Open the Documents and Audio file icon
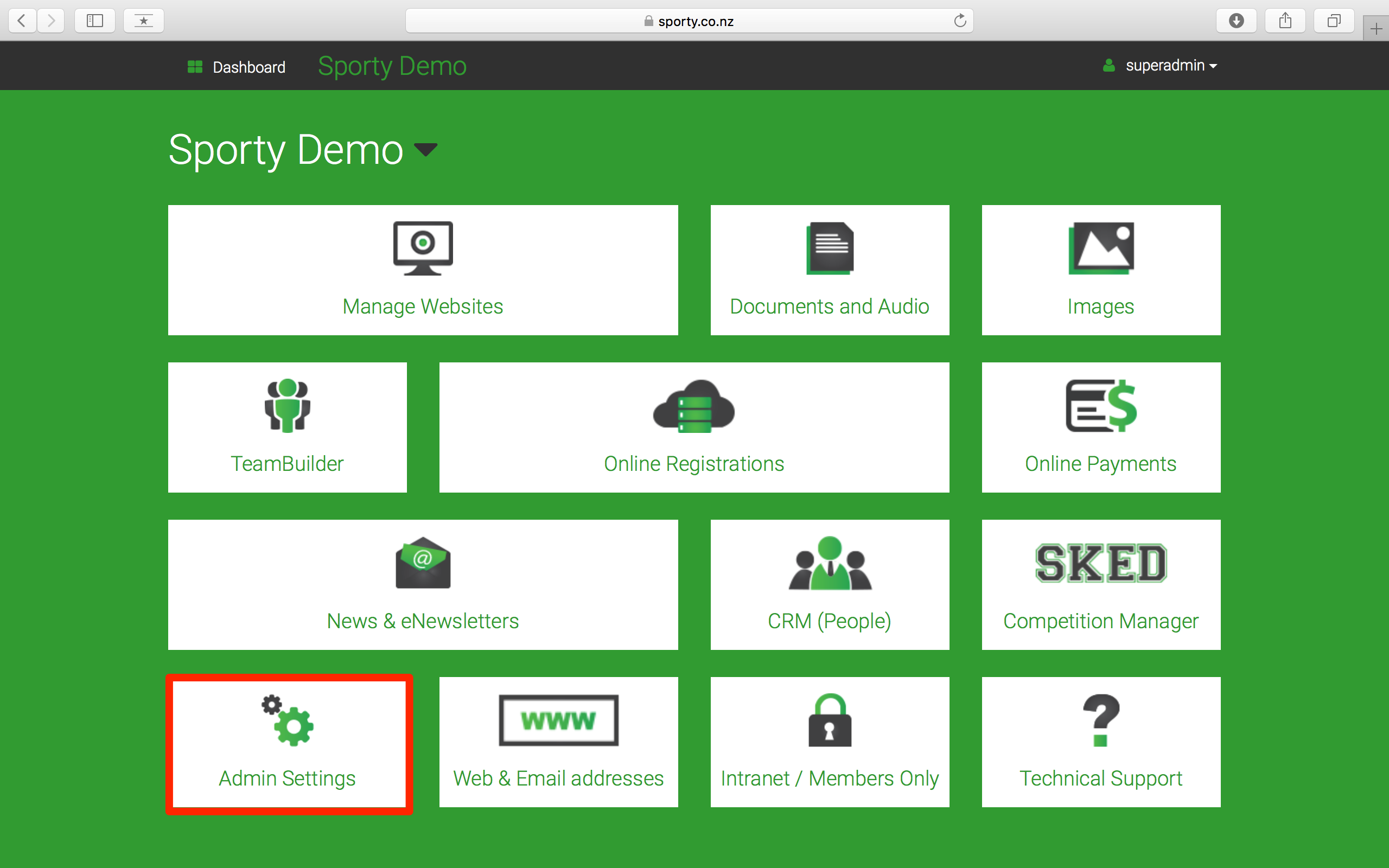The image size is (1389, 868). [830, 248]
